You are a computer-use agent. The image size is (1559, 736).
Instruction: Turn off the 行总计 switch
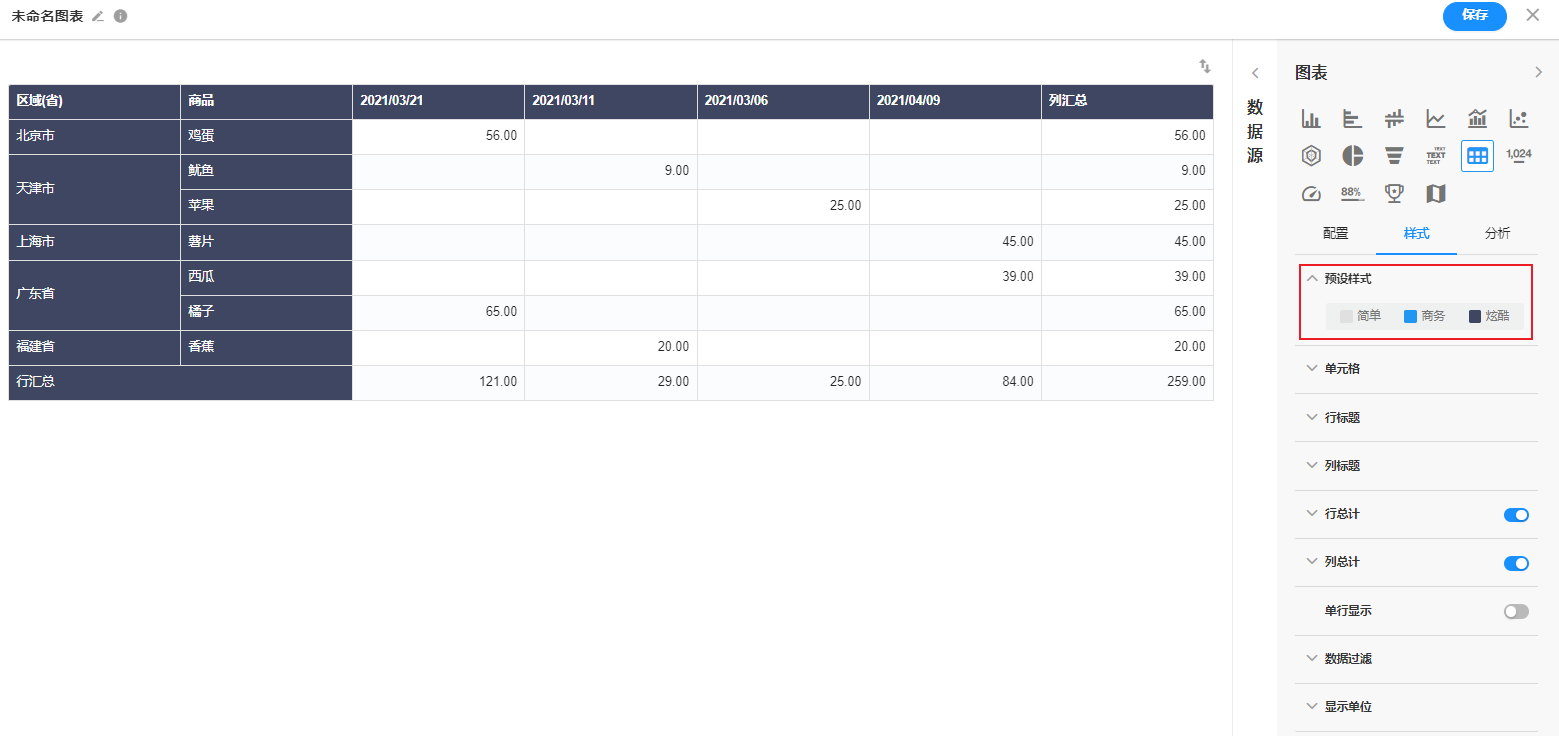pyautogui.click(x=1516, y=515)
